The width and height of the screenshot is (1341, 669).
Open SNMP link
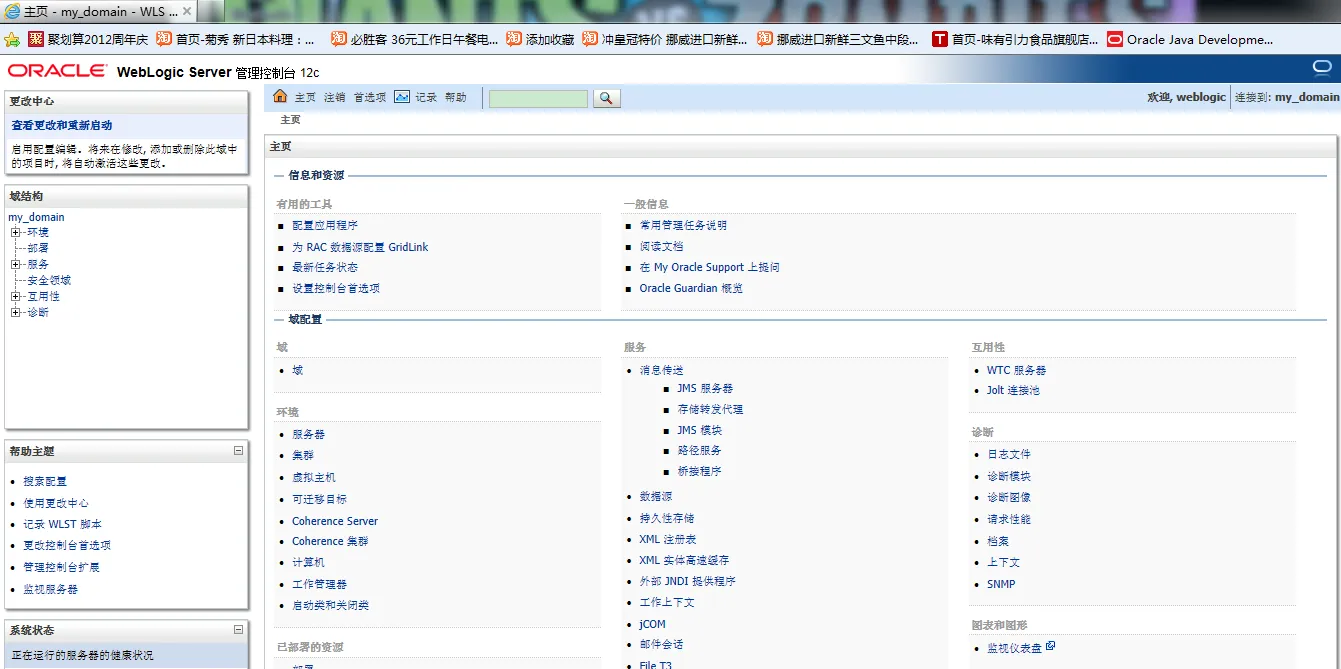point(1001,585)
